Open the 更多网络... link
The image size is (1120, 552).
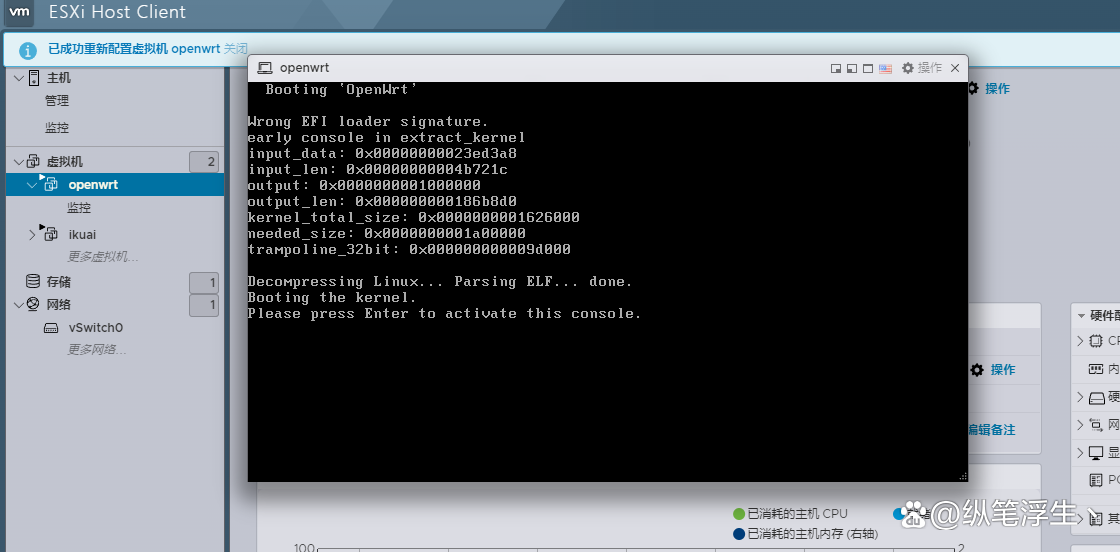click(97, 350)
